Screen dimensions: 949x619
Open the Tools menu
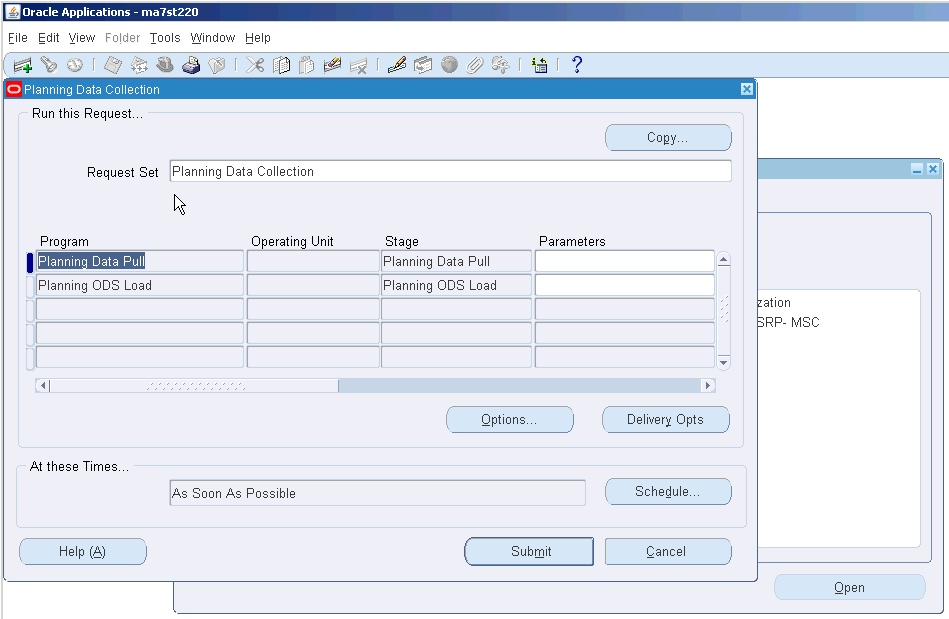tap(165, 38)
